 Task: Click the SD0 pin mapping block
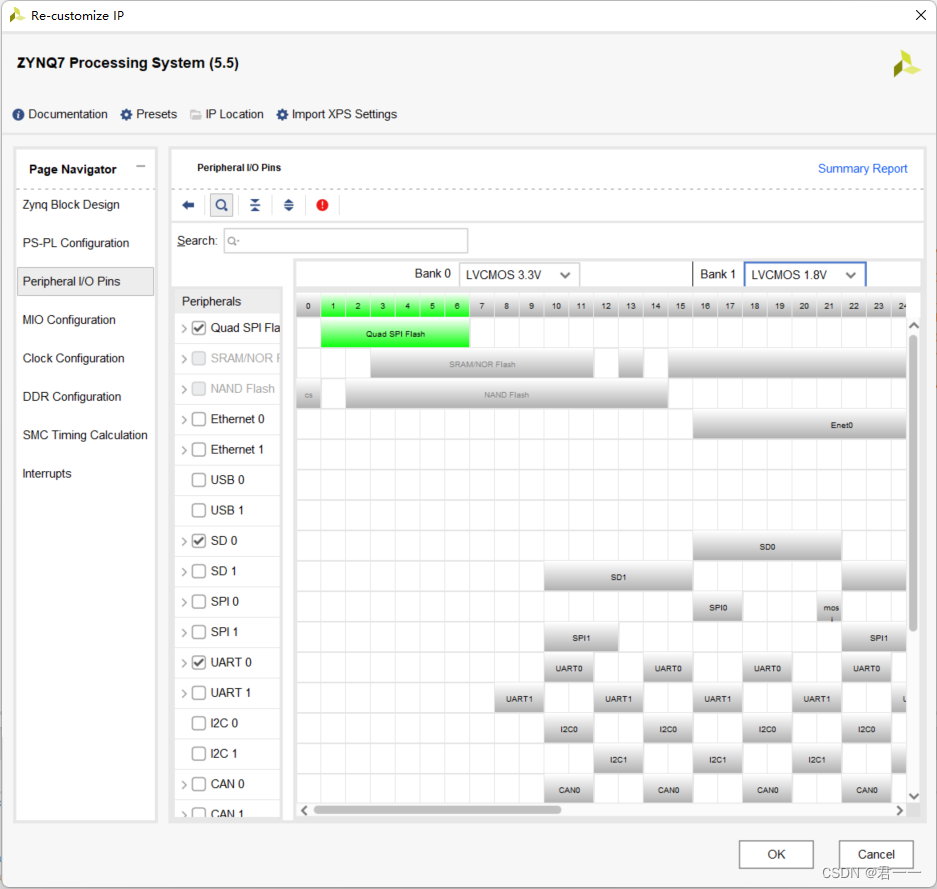point(767,547)
